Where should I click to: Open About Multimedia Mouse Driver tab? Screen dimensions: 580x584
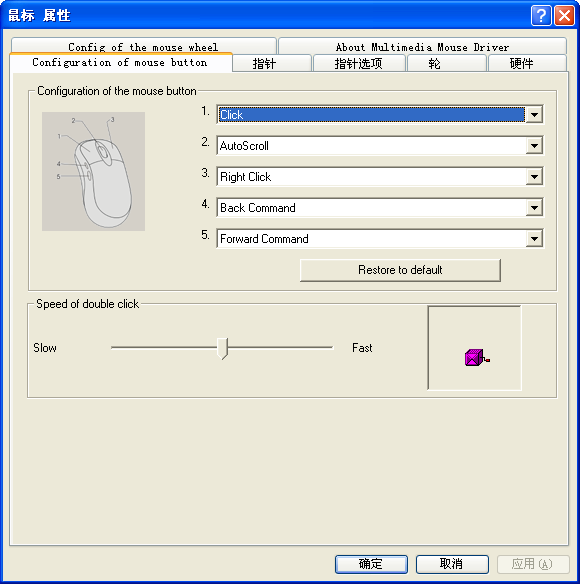422,46
